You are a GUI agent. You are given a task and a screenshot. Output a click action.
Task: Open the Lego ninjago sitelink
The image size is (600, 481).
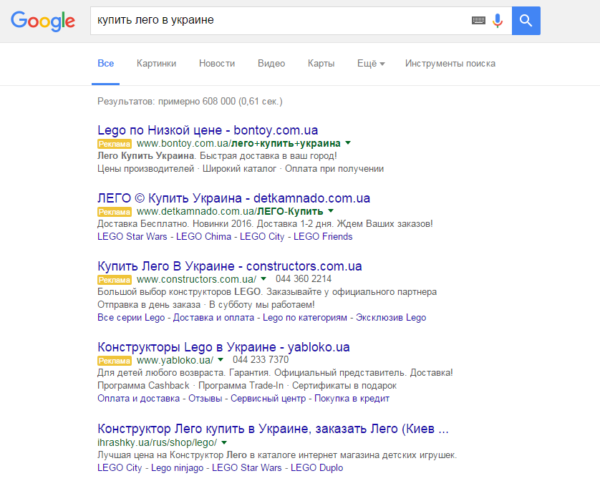click(x=177, y=468)
